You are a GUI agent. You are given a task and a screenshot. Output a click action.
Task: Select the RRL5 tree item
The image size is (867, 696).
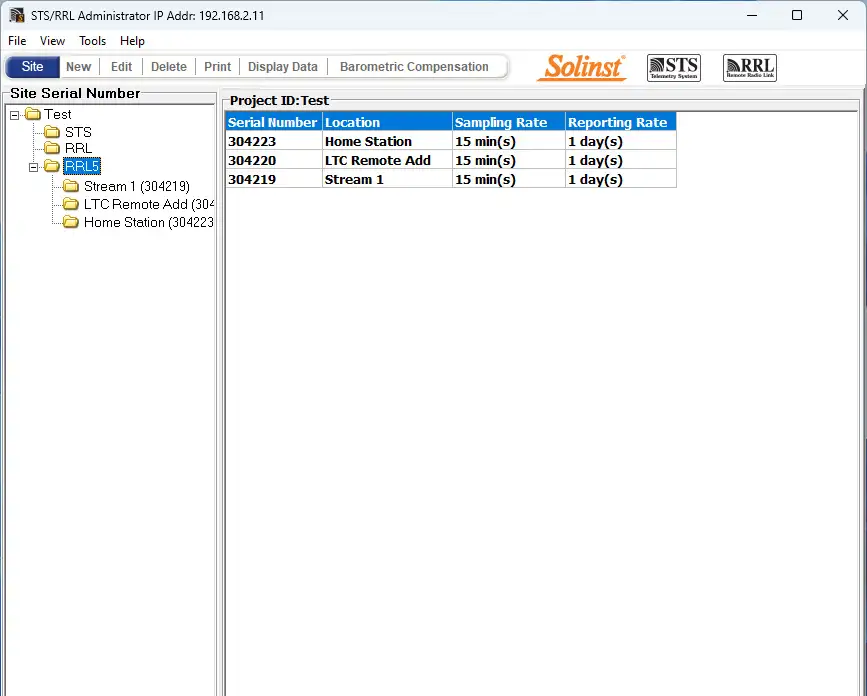82,167
